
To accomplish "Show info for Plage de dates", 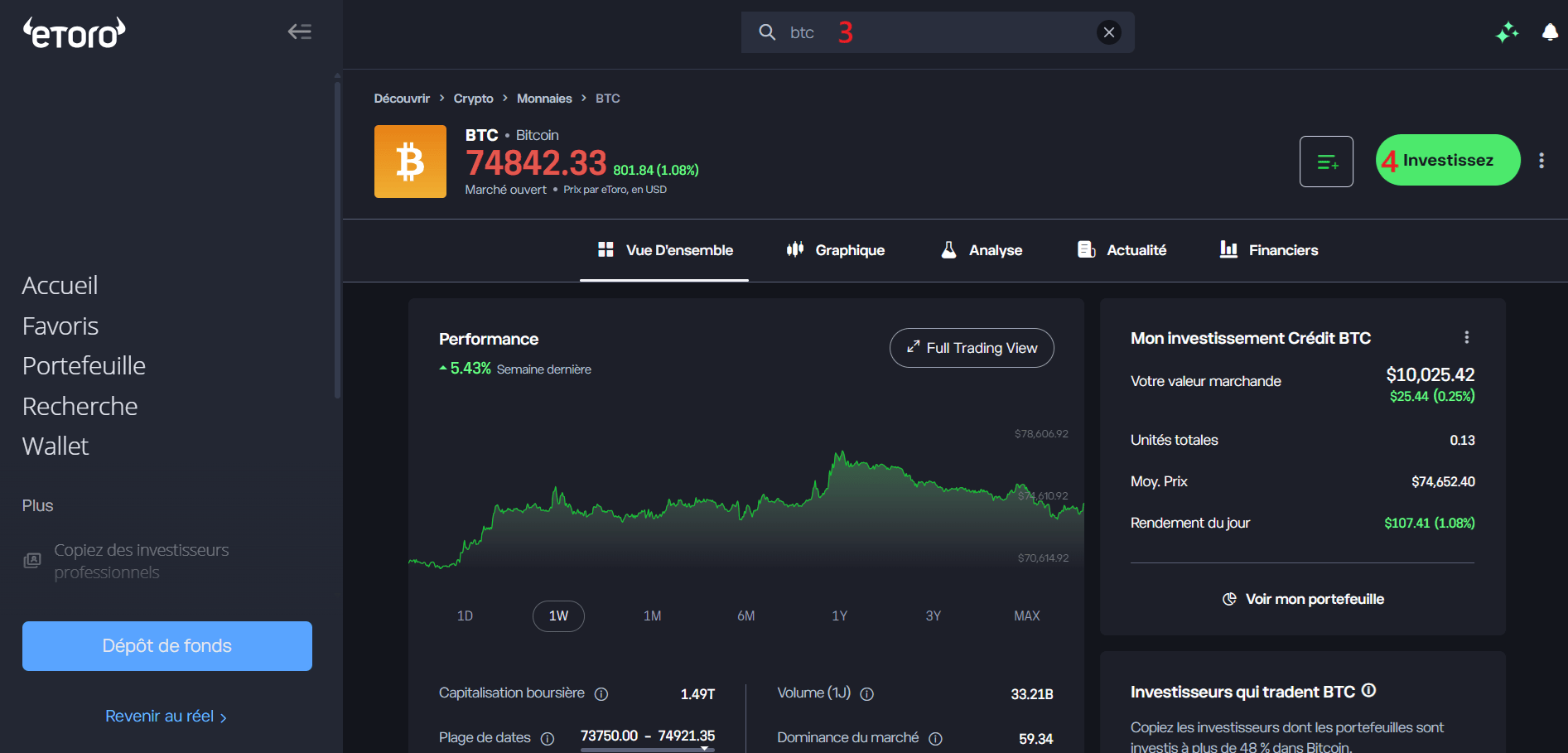I will tap(548, 739).
